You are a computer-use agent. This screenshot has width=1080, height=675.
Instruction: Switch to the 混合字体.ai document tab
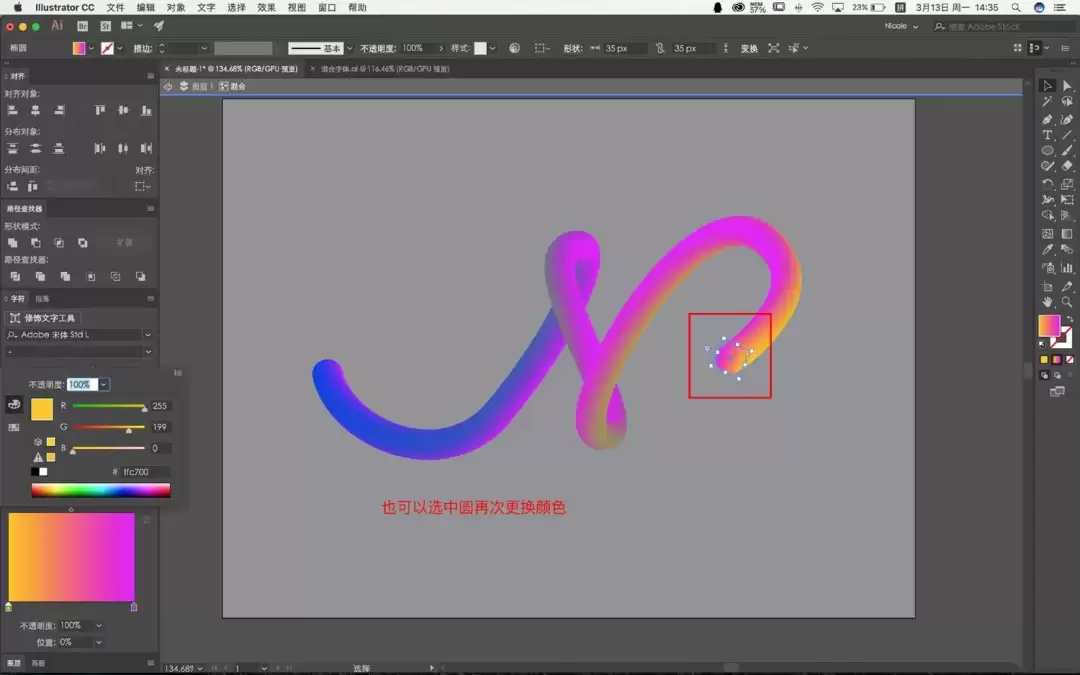pos(384,69)
